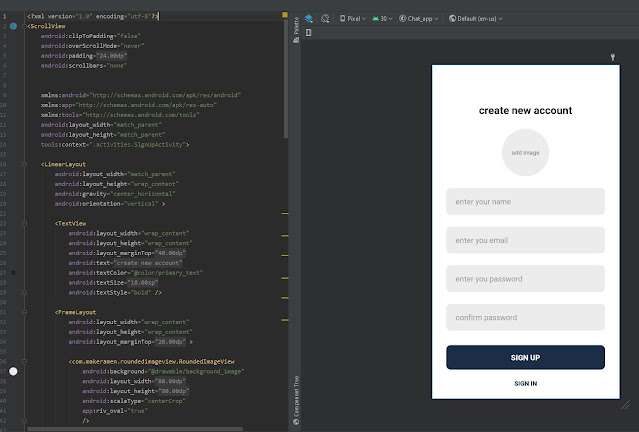Screen dimensions: 639x432
Task: Click the resize handle at preview bottom-right
Action: [625, 404]
